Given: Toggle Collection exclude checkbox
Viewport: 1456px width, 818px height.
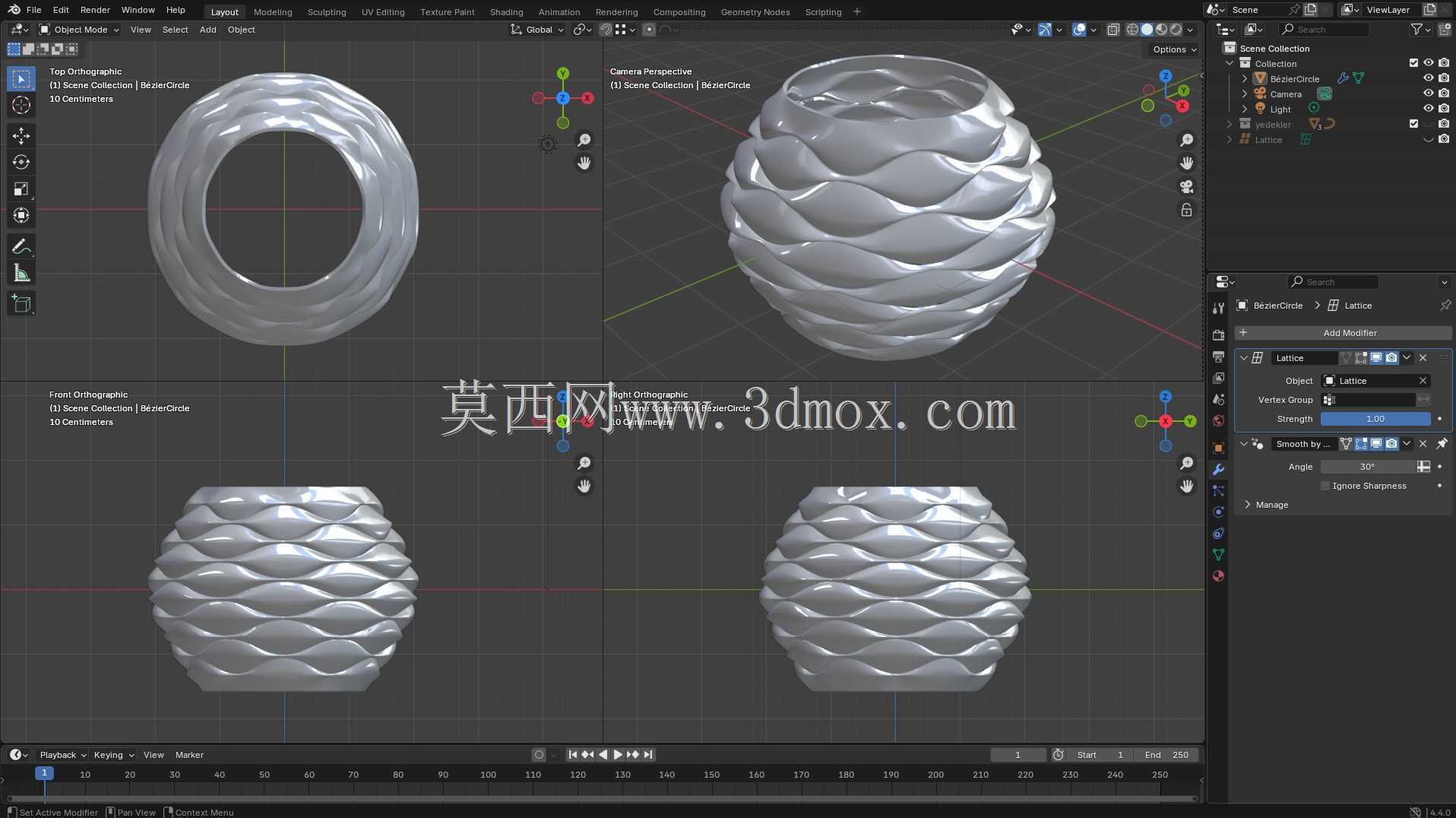Looking at the screenshot, I should (1413, 63).
